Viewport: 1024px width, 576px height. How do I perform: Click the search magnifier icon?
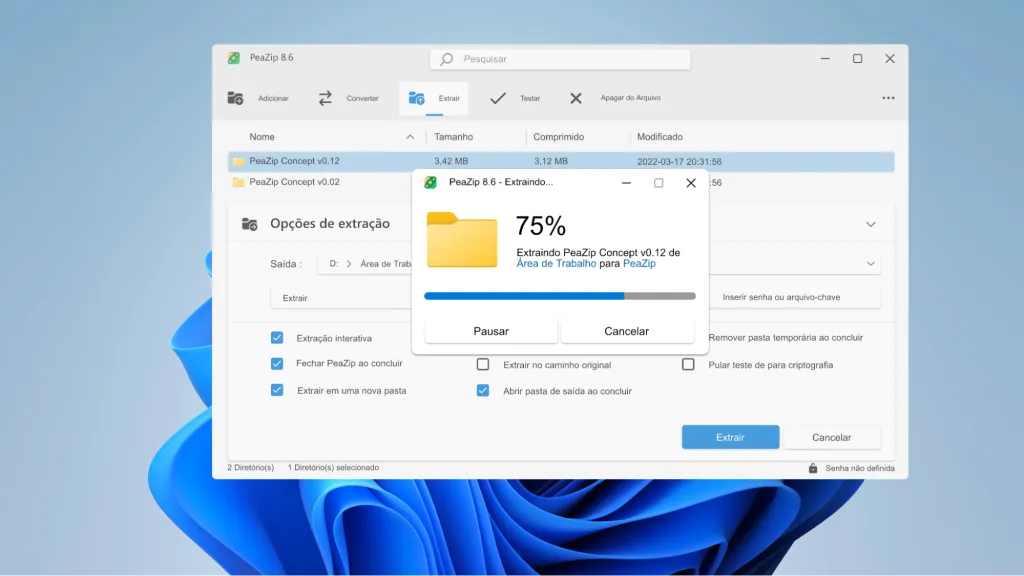click(447, 59)
